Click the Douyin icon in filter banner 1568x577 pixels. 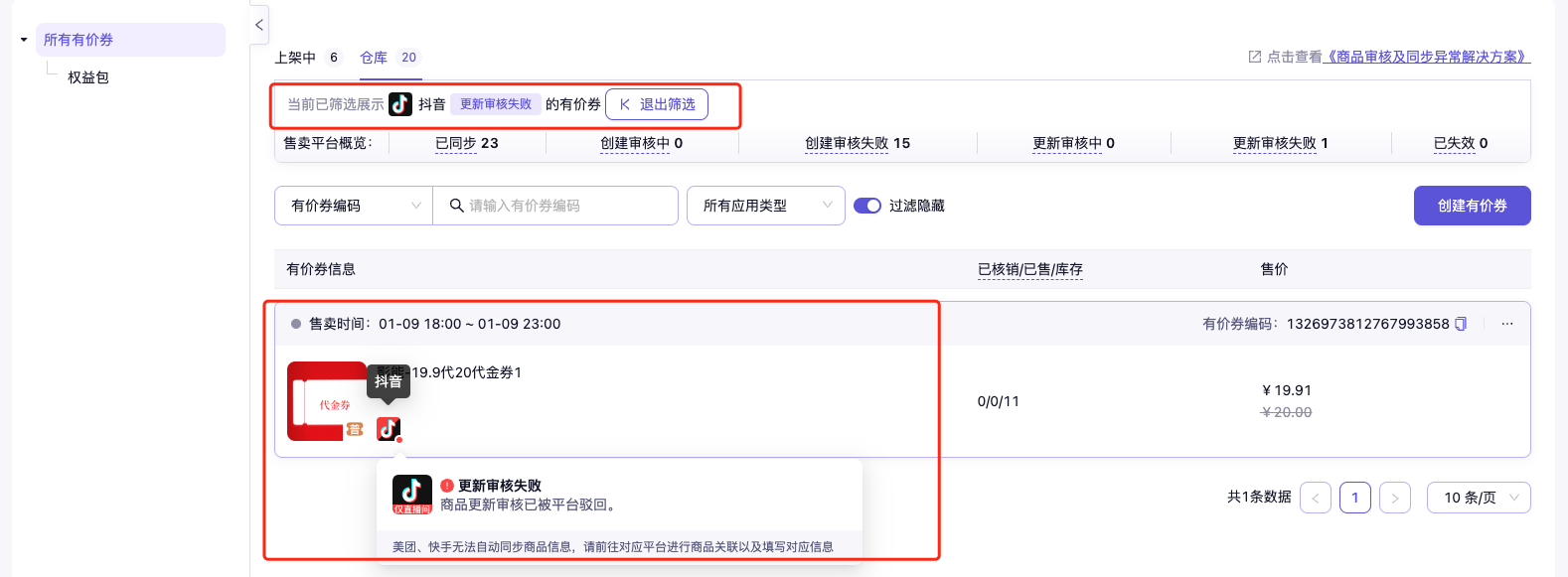[x=400, y=104]
